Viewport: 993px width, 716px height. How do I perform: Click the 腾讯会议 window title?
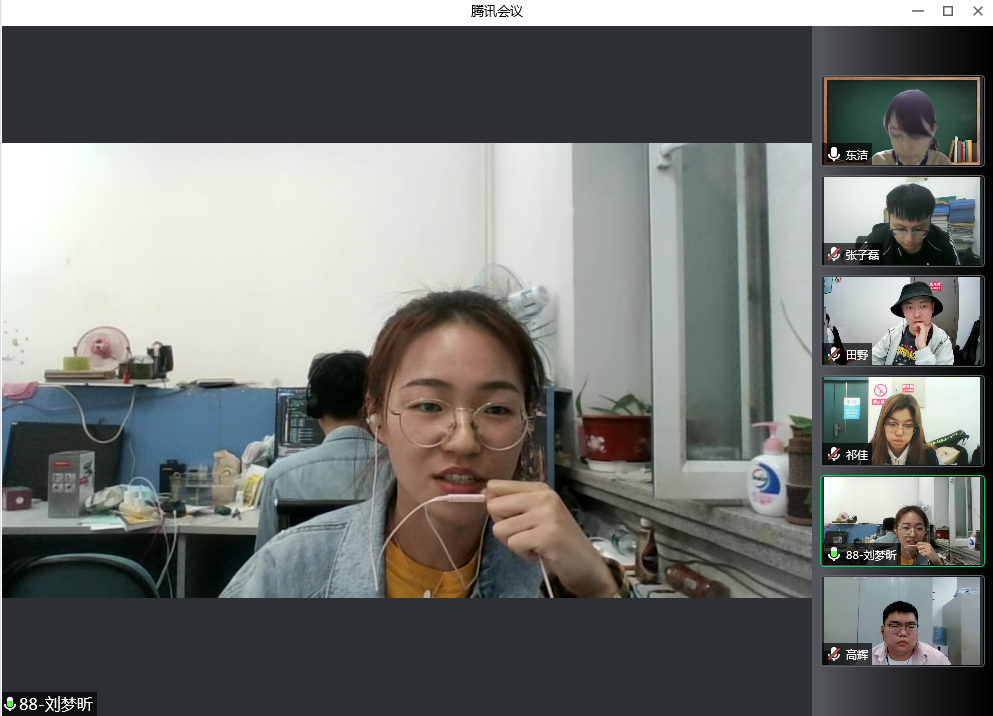pos(496,11)
